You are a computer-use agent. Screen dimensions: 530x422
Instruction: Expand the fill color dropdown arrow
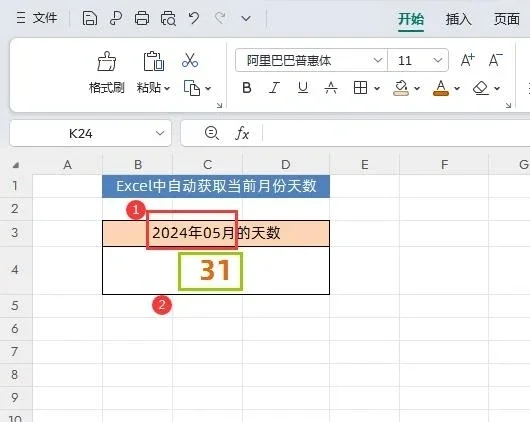tap(417, 89)
